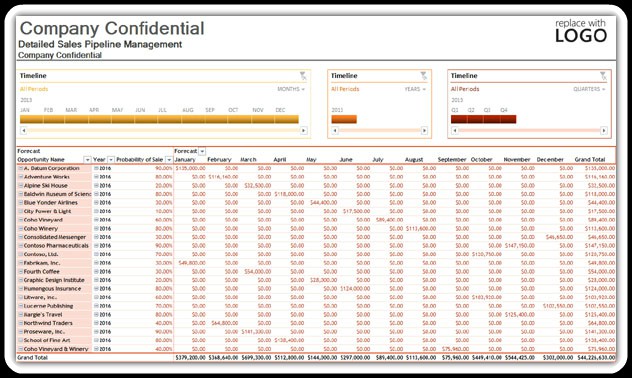Collapse the Lucerne Publishing row

(21, 306)
